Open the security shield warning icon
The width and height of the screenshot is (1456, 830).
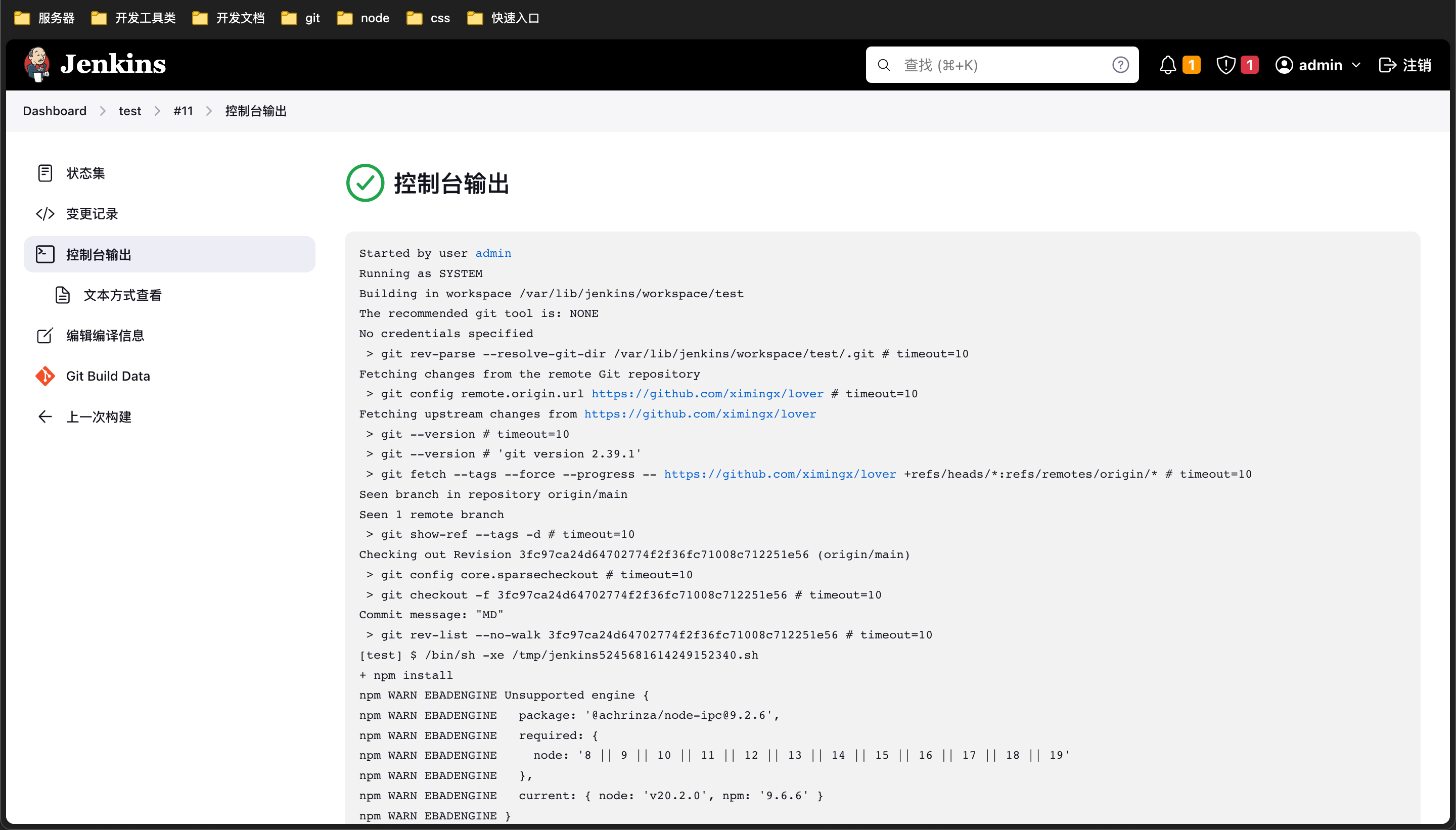(x=1225, y=65)
